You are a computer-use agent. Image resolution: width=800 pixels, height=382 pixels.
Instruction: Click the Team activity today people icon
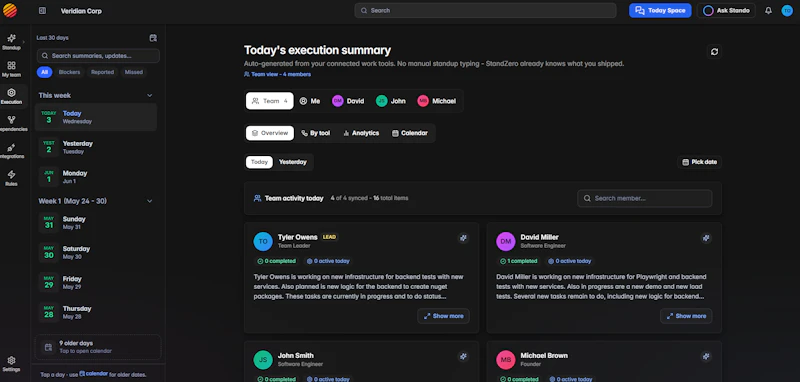pos(258,198)
